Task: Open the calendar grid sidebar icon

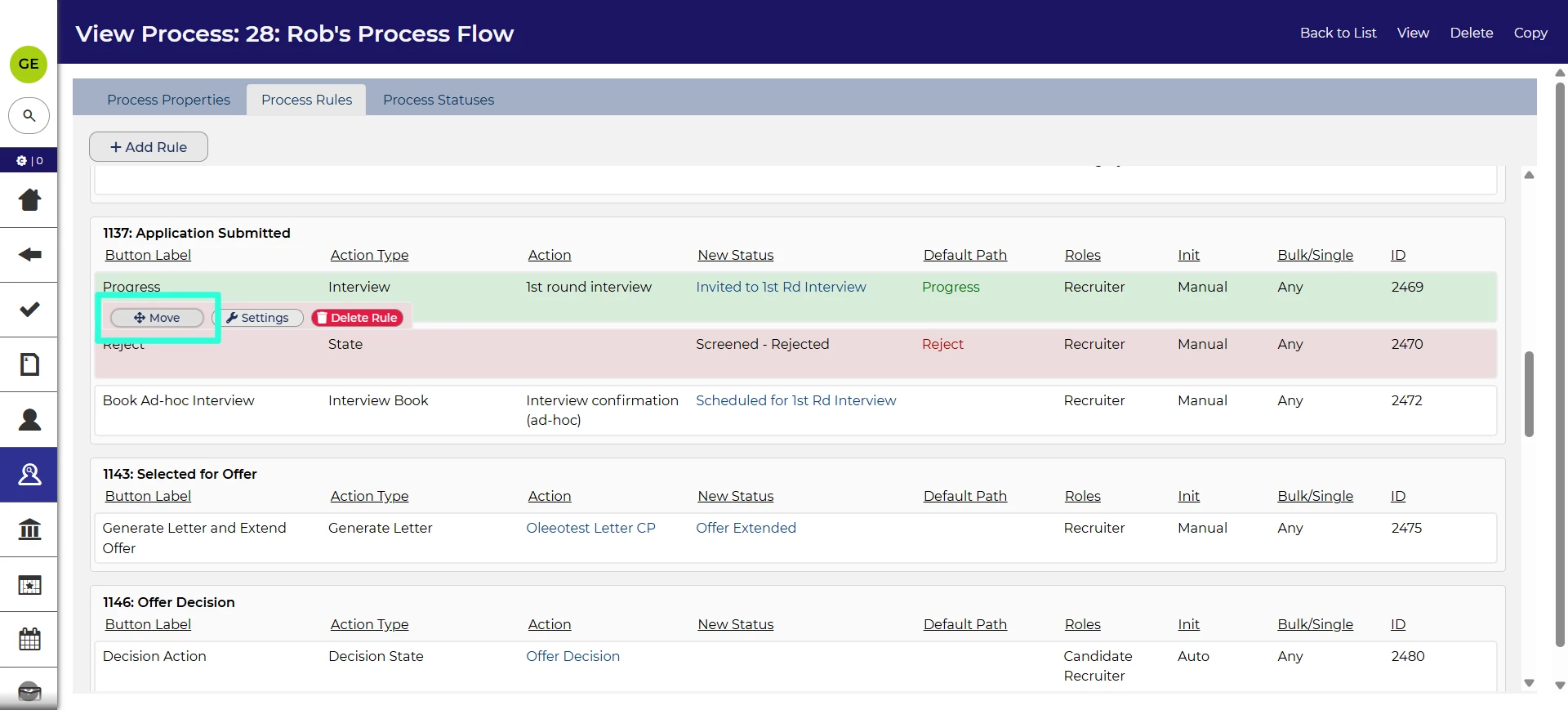Action: tap(29, 639)
